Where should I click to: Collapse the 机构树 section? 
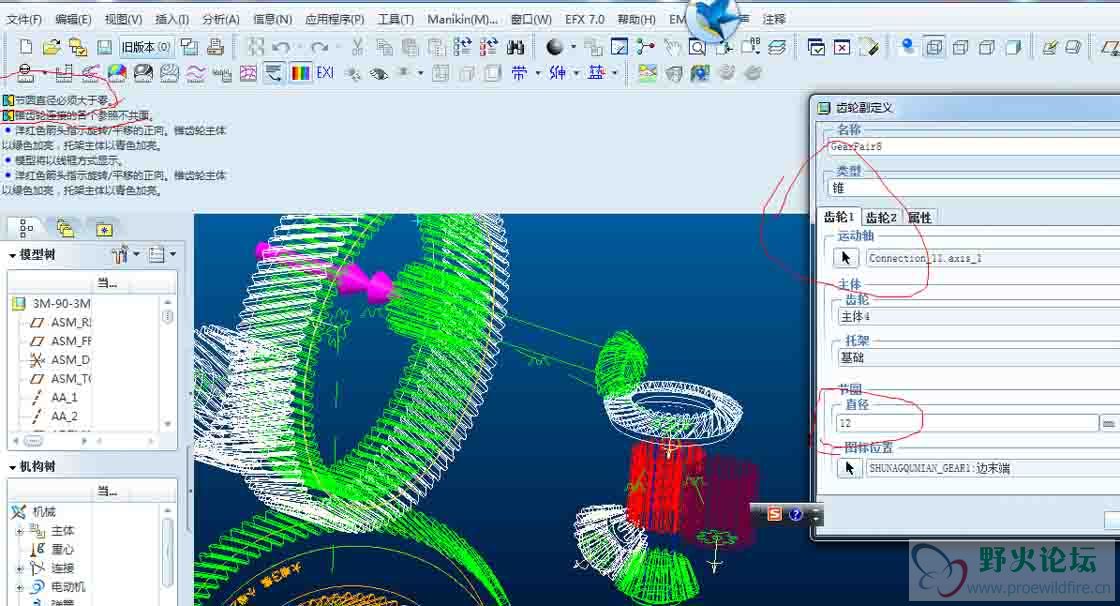tap(12, 467)
